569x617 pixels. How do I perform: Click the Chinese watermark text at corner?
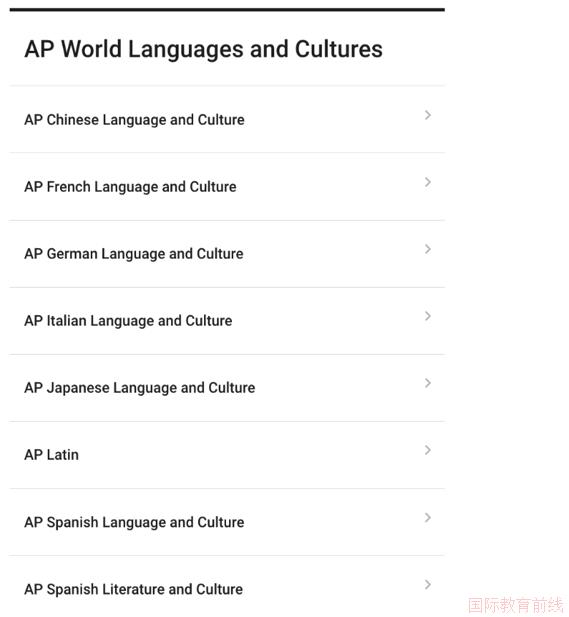click(x=515, y=605)
